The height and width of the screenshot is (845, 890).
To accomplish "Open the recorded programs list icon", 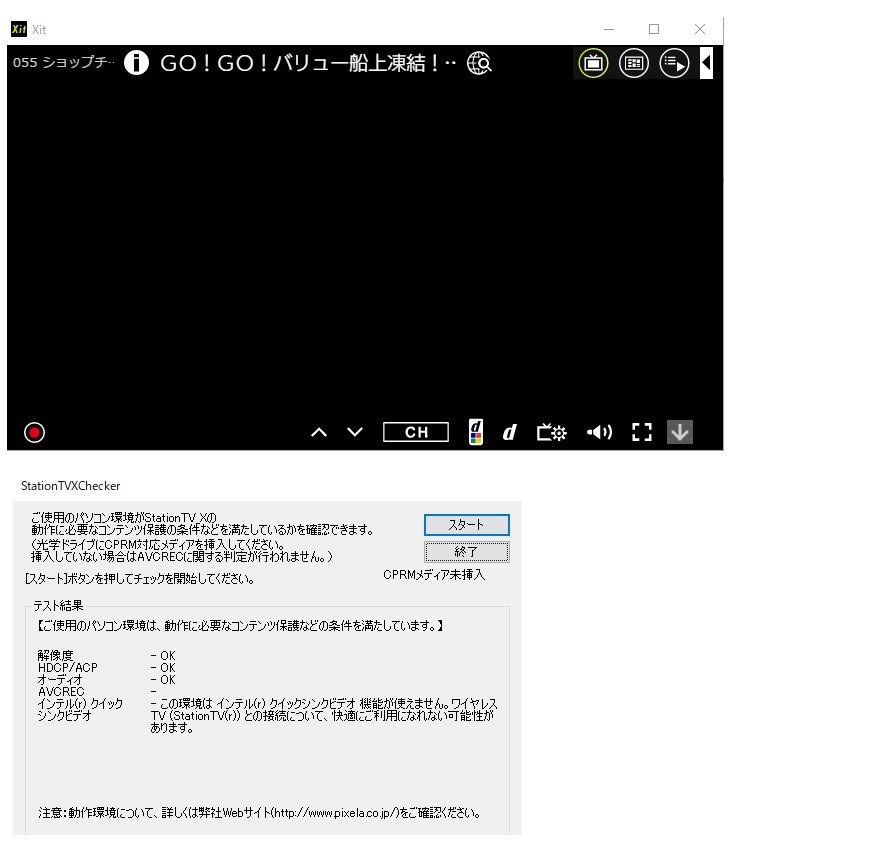I will [674, 62].
